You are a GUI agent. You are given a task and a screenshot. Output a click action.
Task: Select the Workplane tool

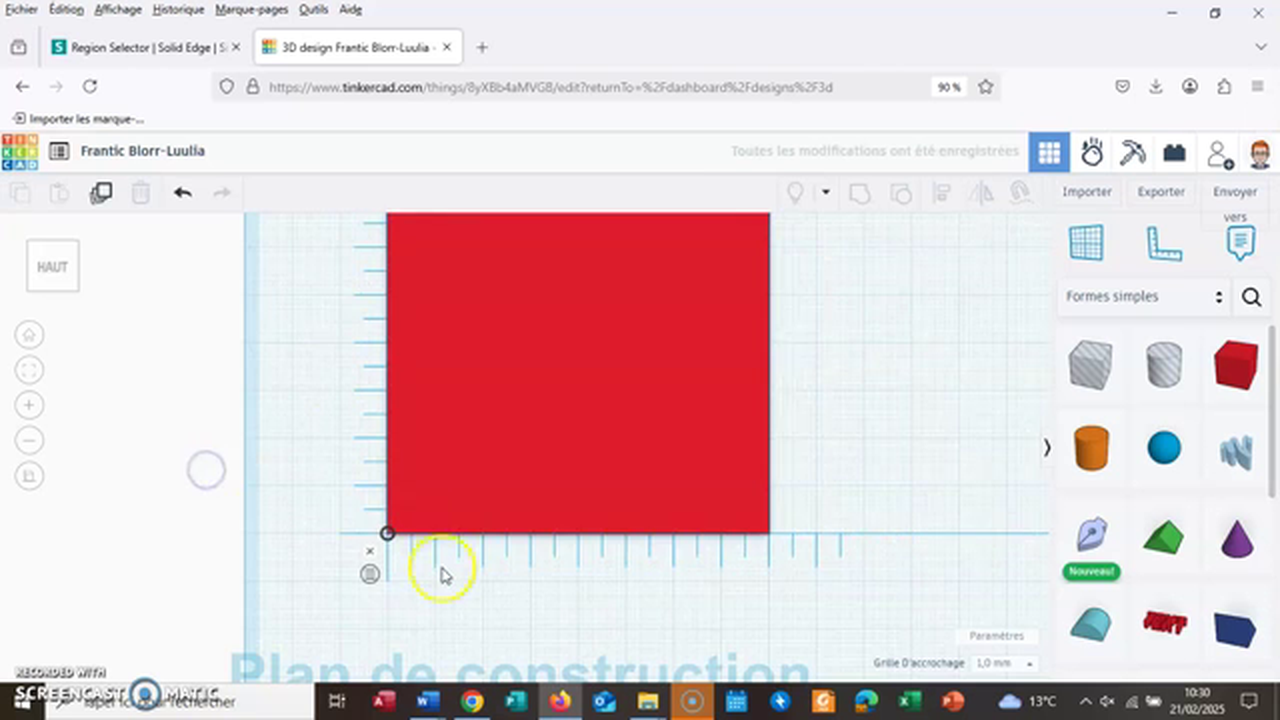(x=1086, y=242)
